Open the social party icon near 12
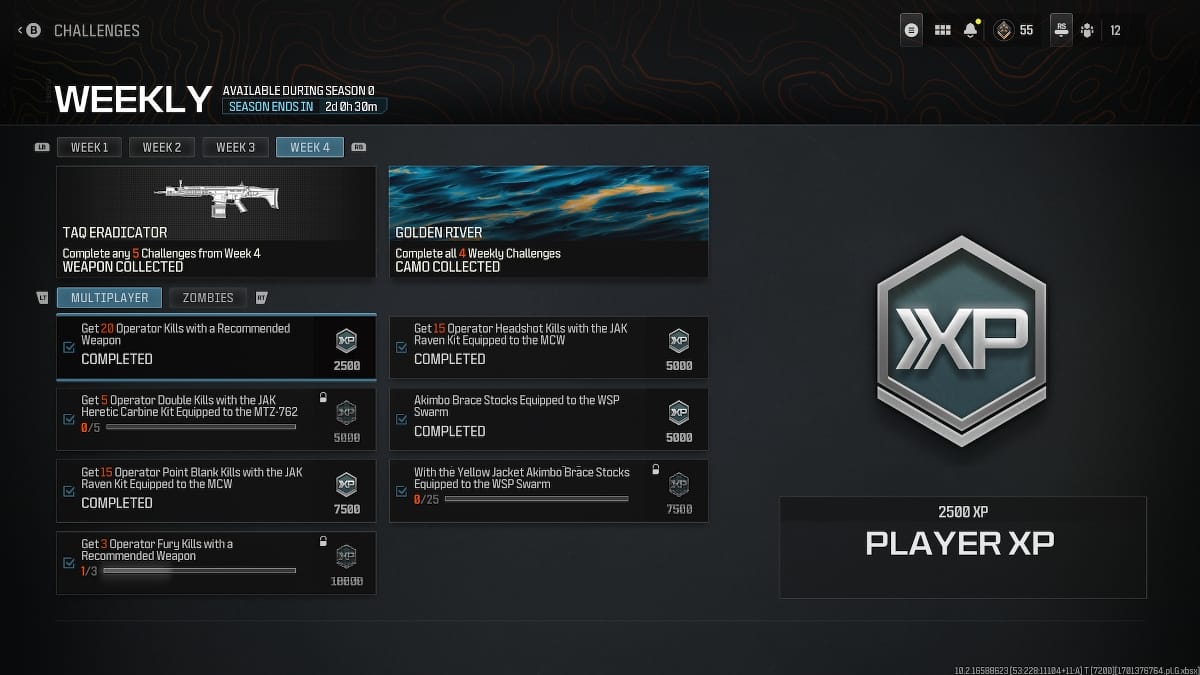 (1087, 31)
